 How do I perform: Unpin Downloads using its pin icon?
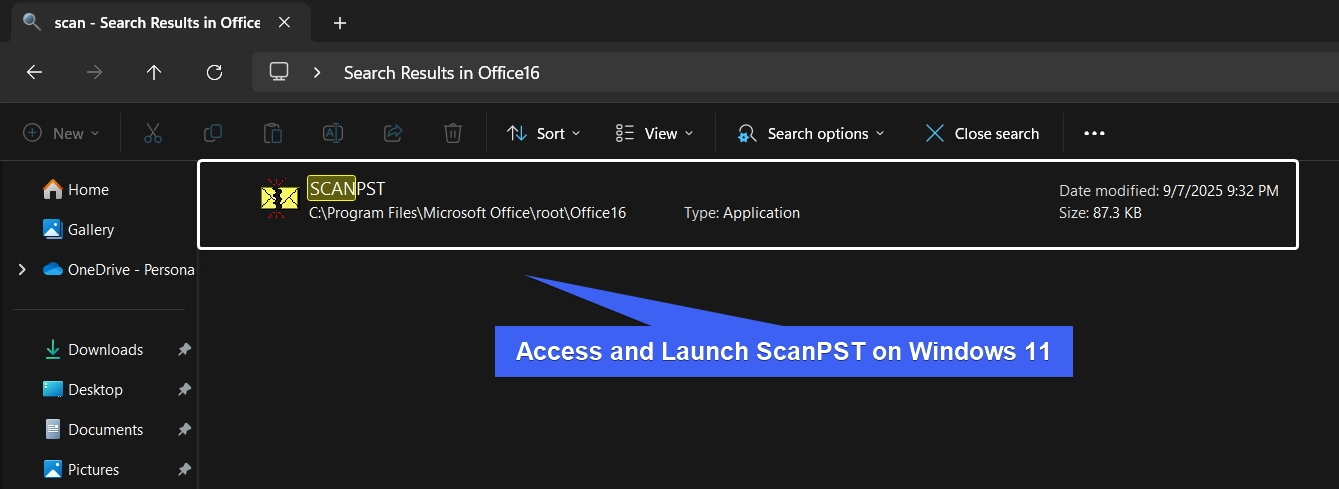(x=184, y=349)
